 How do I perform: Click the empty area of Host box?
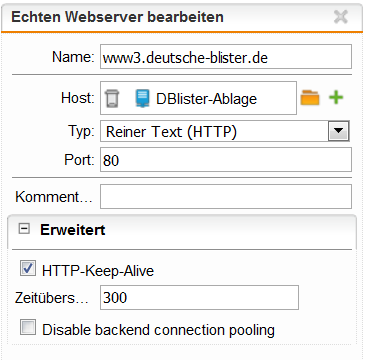coord(277,98)
